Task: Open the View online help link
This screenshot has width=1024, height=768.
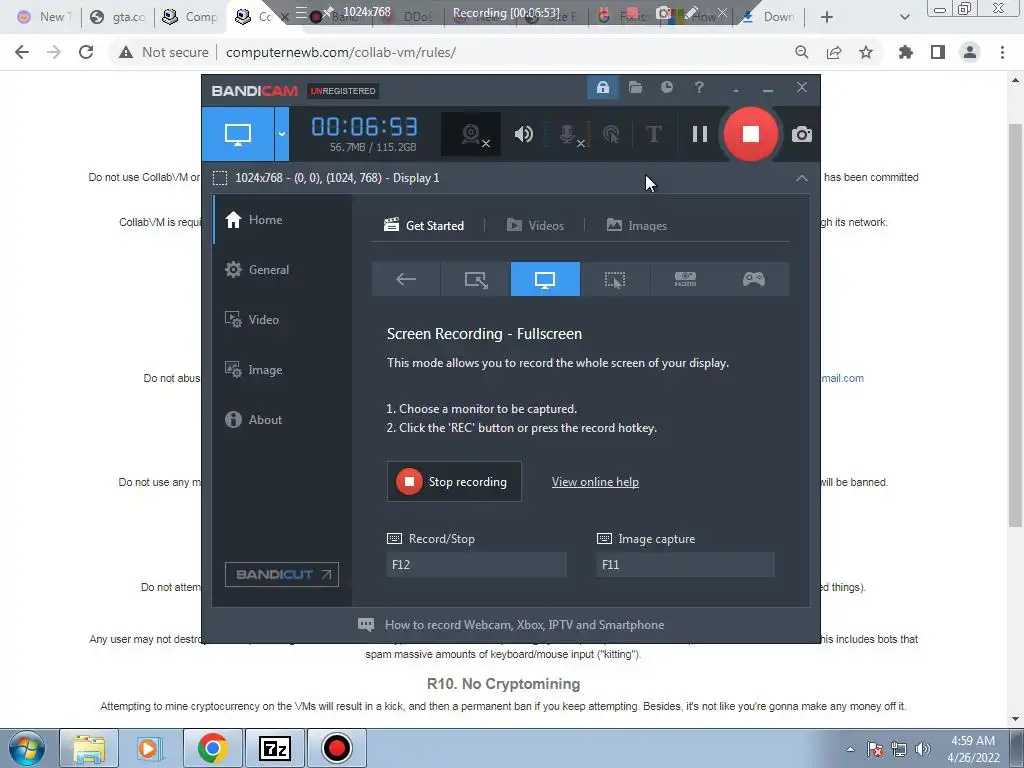Action: pyautogui.click(x=595, y=482)
